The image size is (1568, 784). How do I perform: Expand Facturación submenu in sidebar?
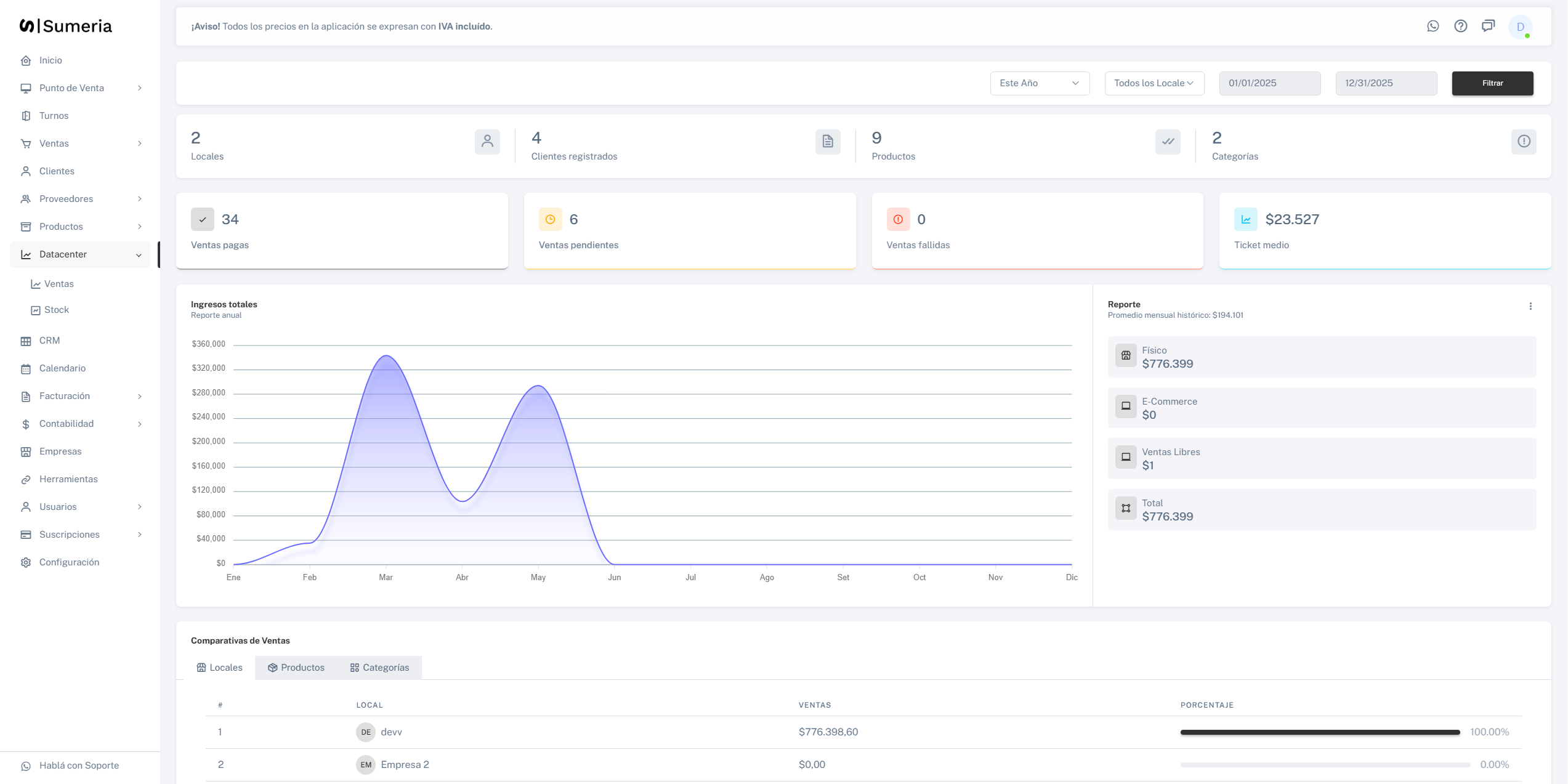(x=80, y=396)
